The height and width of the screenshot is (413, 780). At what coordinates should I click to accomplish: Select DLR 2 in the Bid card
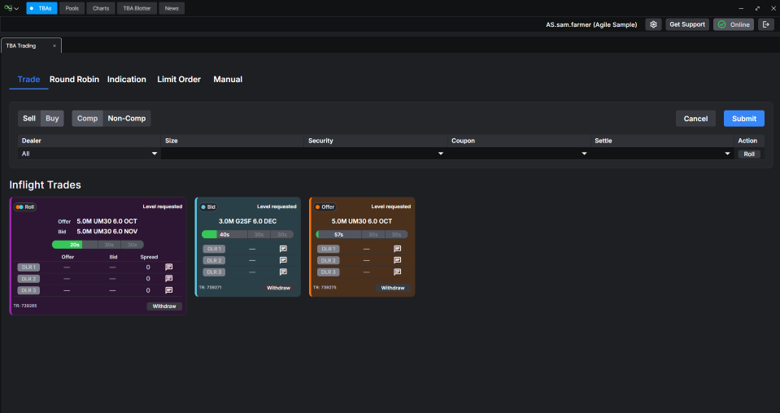point(214,260)
